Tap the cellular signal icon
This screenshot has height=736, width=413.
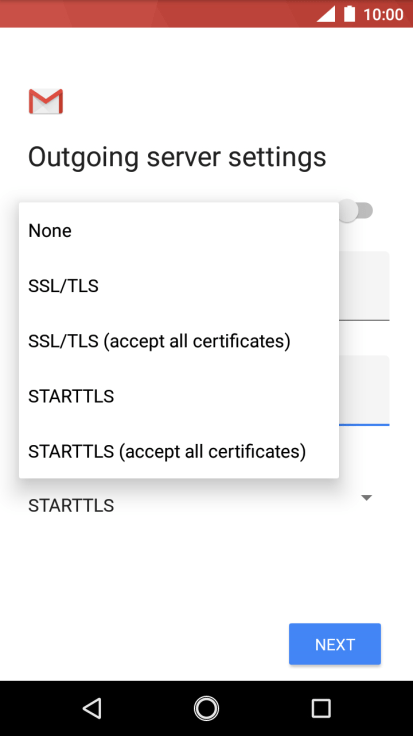pyautogui.click(x=326, y=14)
